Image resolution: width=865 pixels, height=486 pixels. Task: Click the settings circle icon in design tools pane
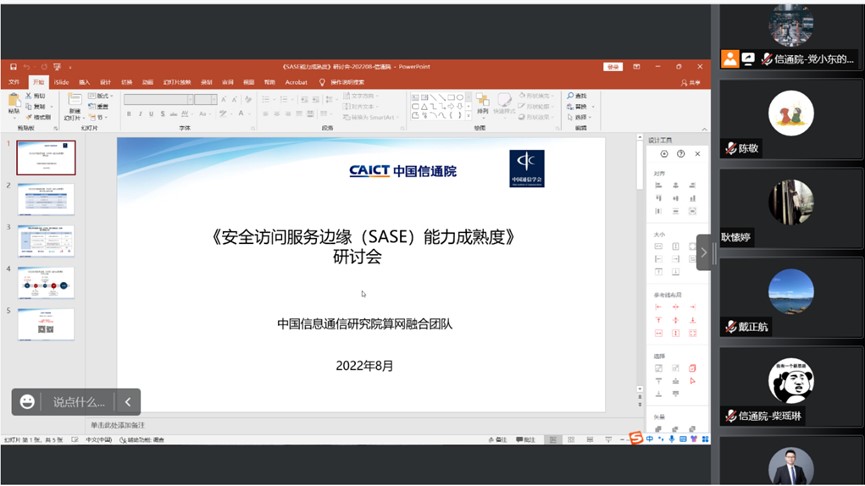point(664,154)
